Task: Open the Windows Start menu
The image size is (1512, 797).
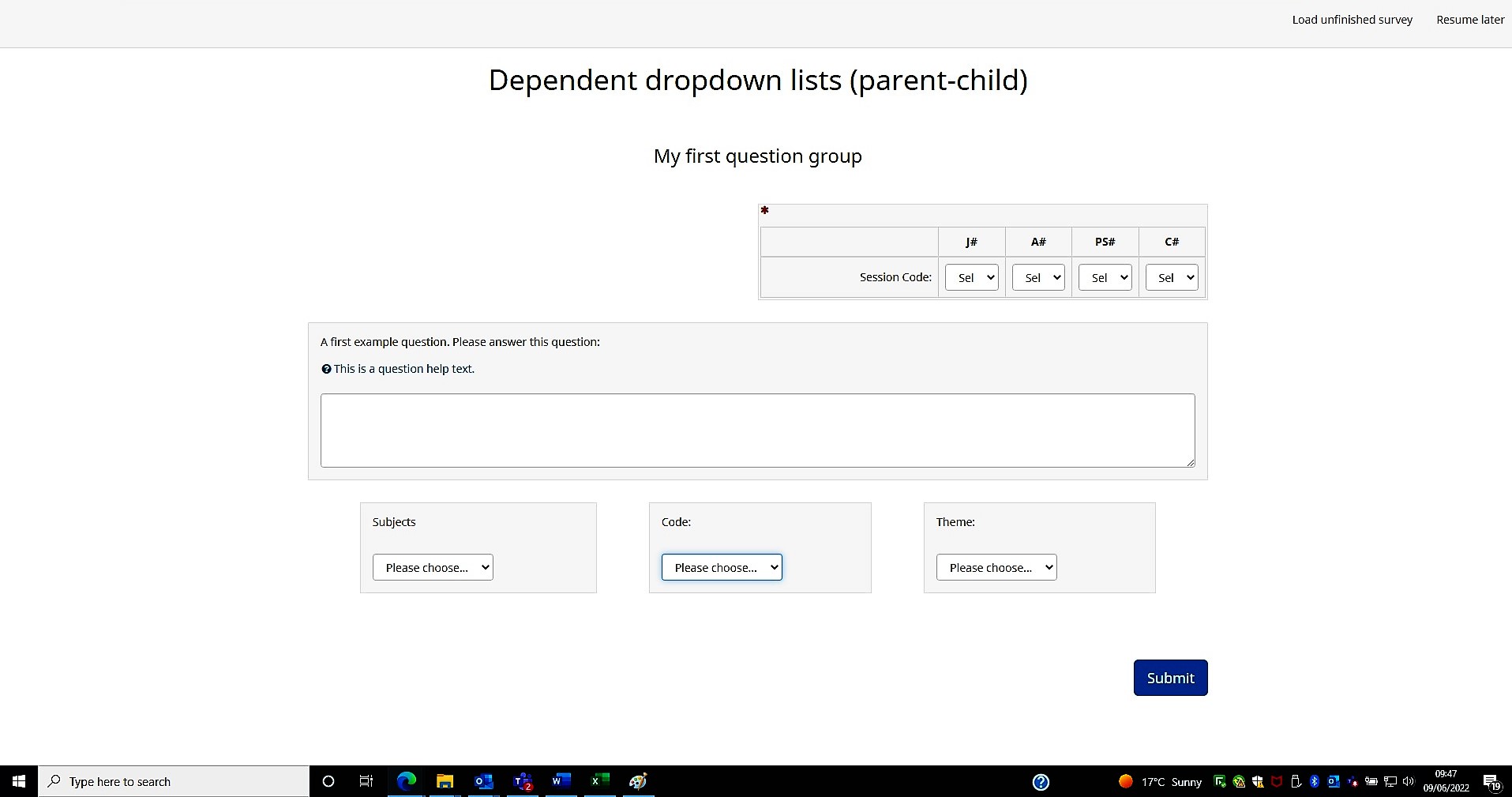Action: pyautogui.click(x=19, y=781)
